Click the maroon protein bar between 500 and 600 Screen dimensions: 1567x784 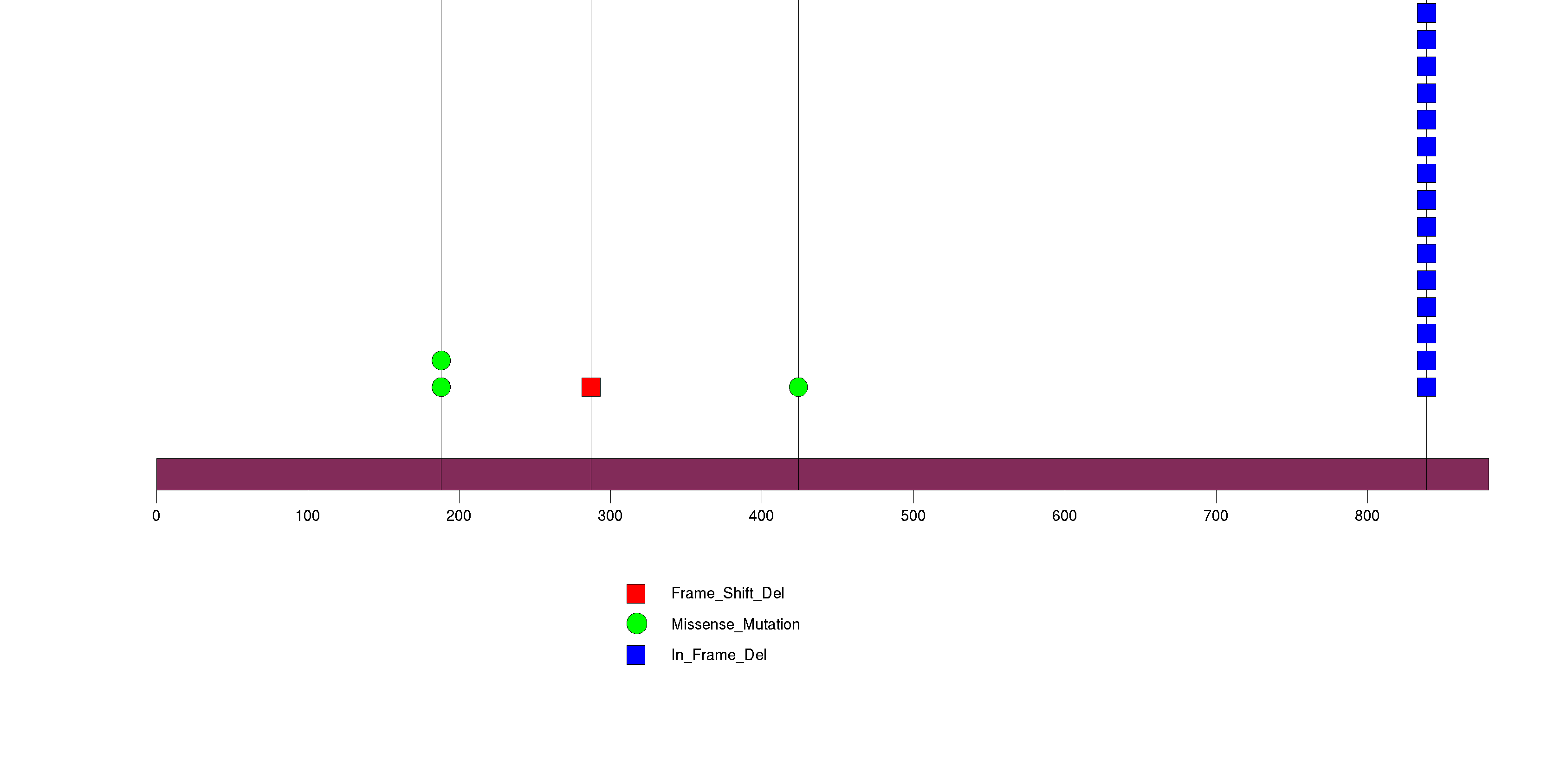click(x=989, y=474)
